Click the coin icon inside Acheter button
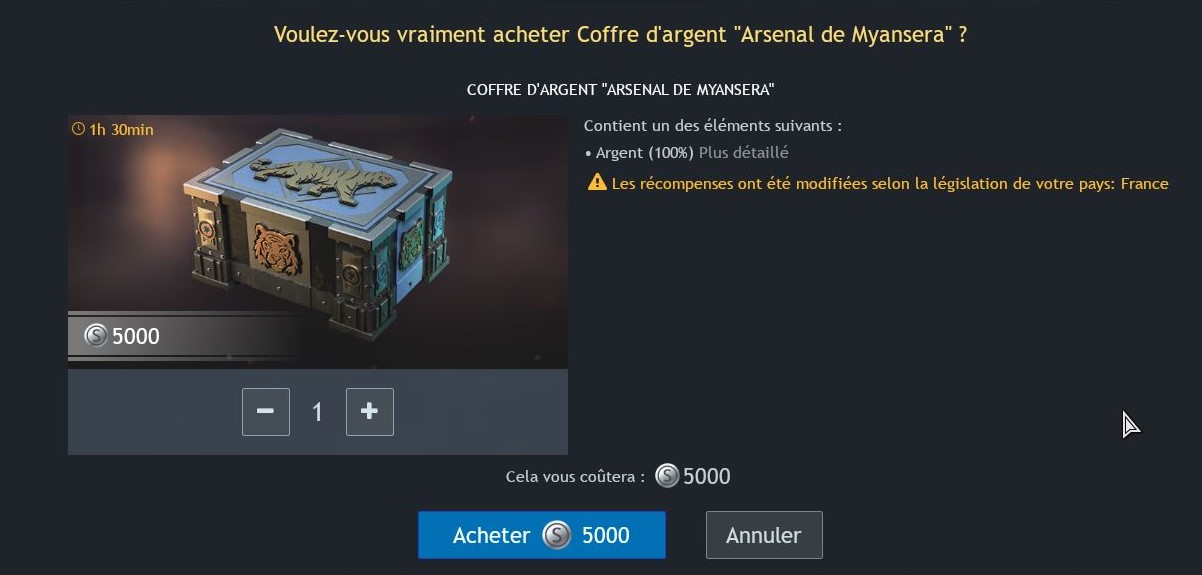The height and width of the screenshot is (575, 1202). (x=556, y=535)
